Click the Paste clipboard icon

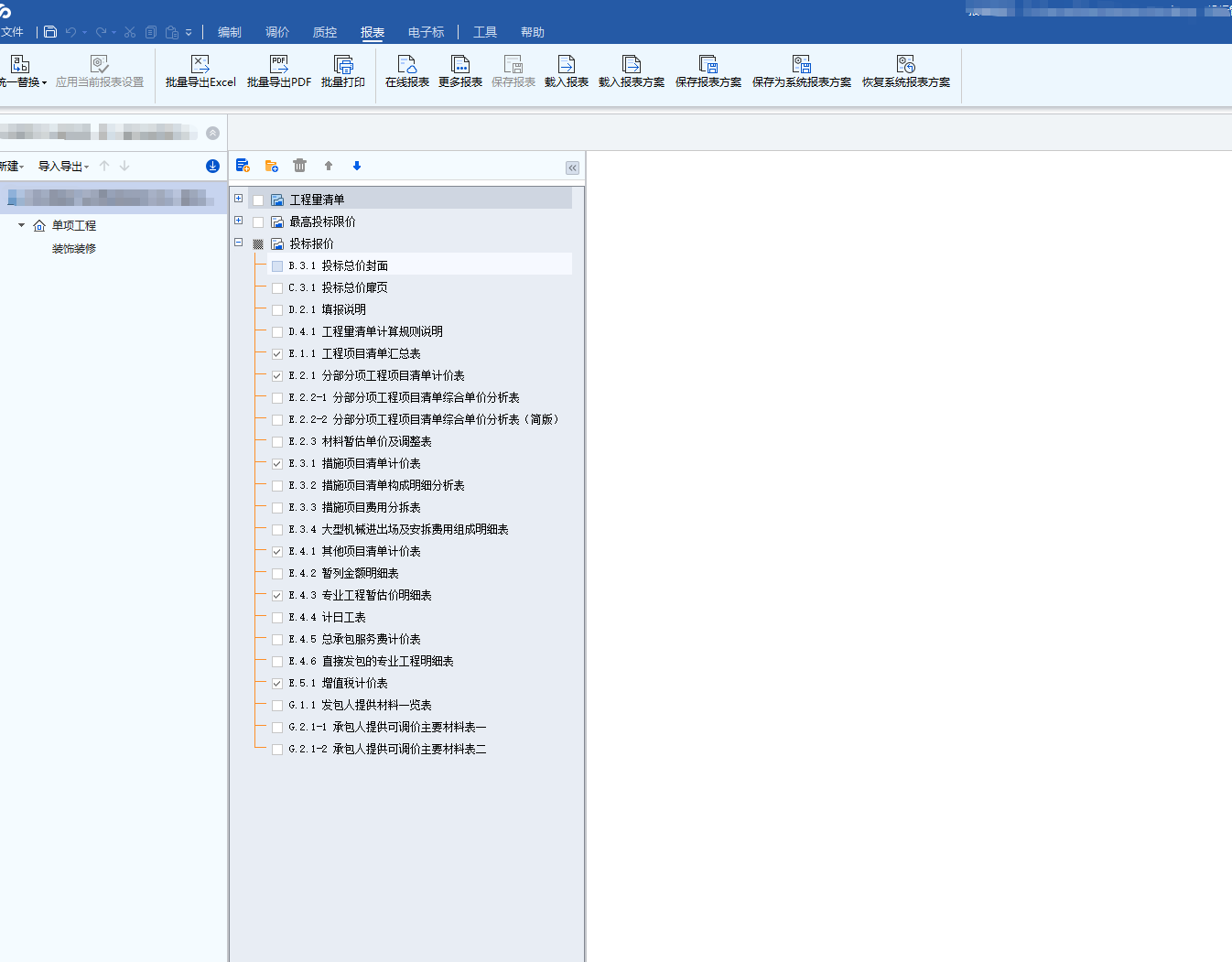coord(172,32)
